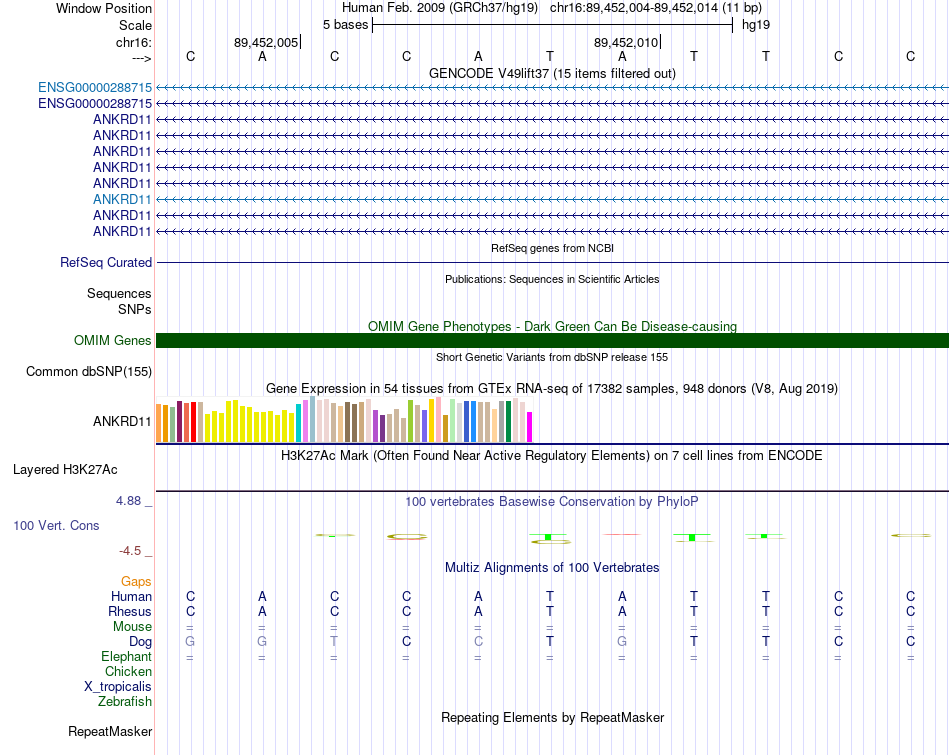Image resolution: width=950 pixels, height=755 pixels.
Task: Open the GENCODE V49lift37 track title
Action: [x=552, y=73]
